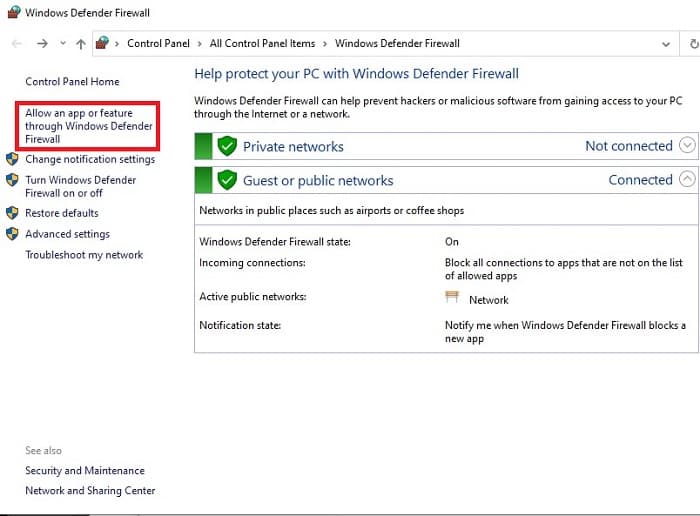Click the Notification state label
Screen dimensions: 700x516
click(x=240, y=325)
